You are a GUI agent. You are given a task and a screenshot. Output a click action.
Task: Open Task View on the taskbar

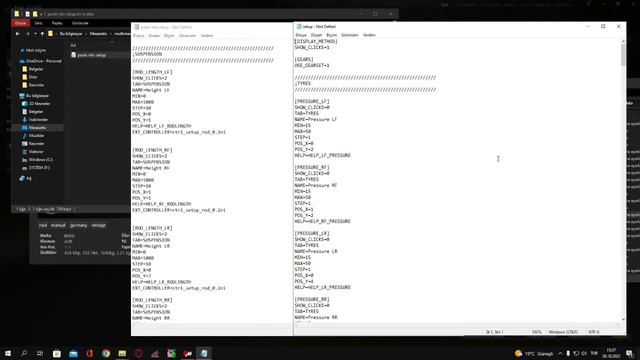pyautogui.click(x=40, y=353)
